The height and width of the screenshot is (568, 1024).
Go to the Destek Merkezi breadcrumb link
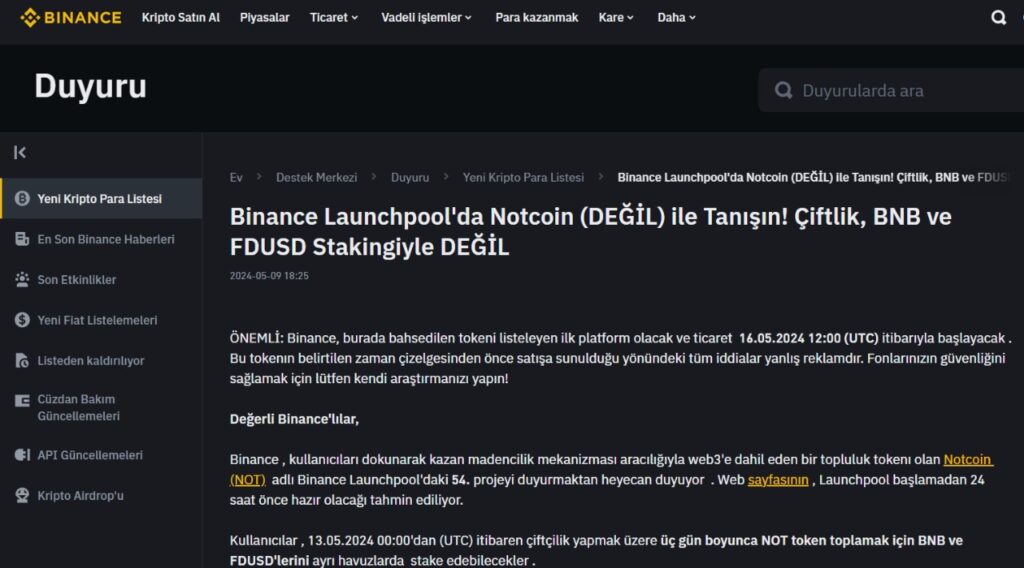coord(316,178)
